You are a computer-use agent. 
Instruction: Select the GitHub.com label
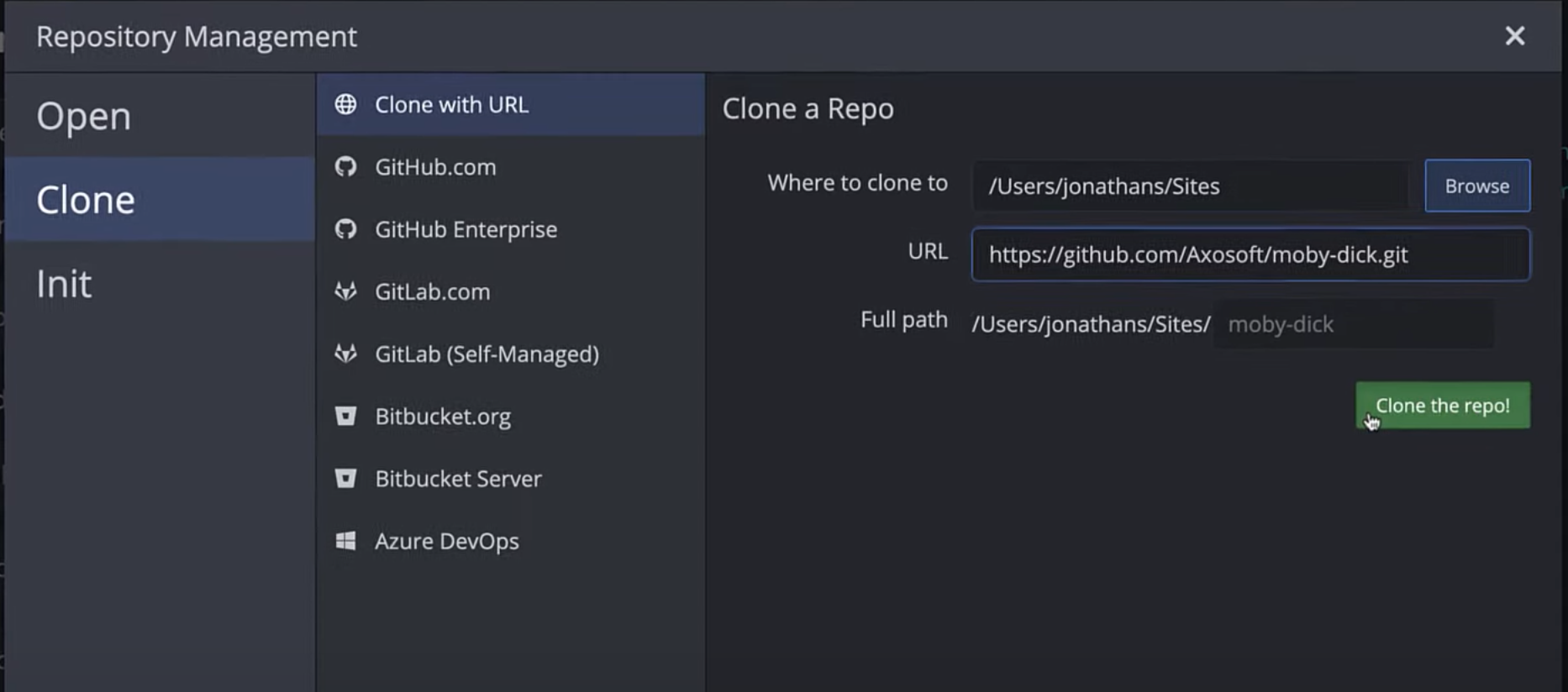[x=435, y=166]
